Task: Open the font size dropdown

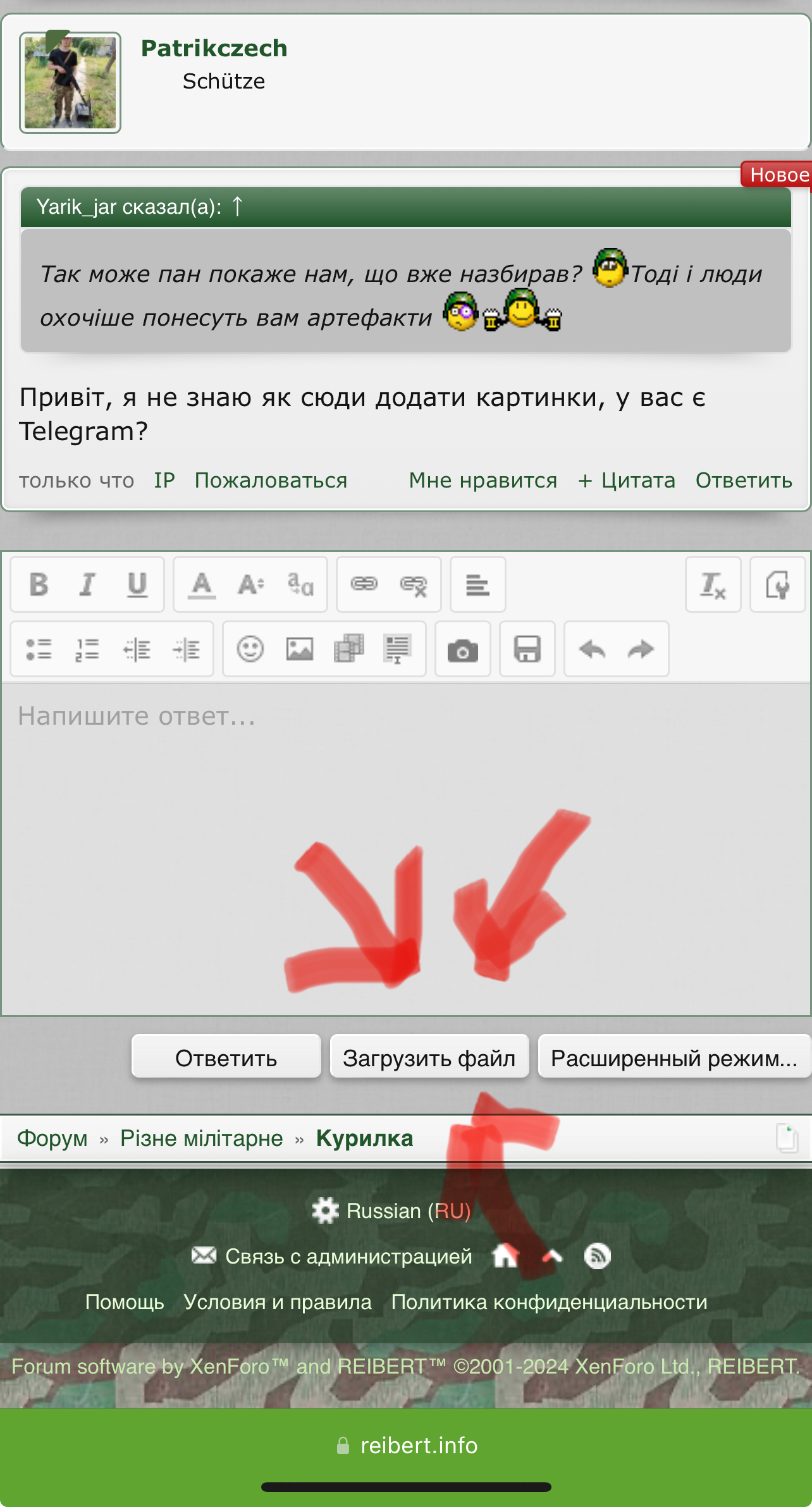Action: [x=250, y=584]
